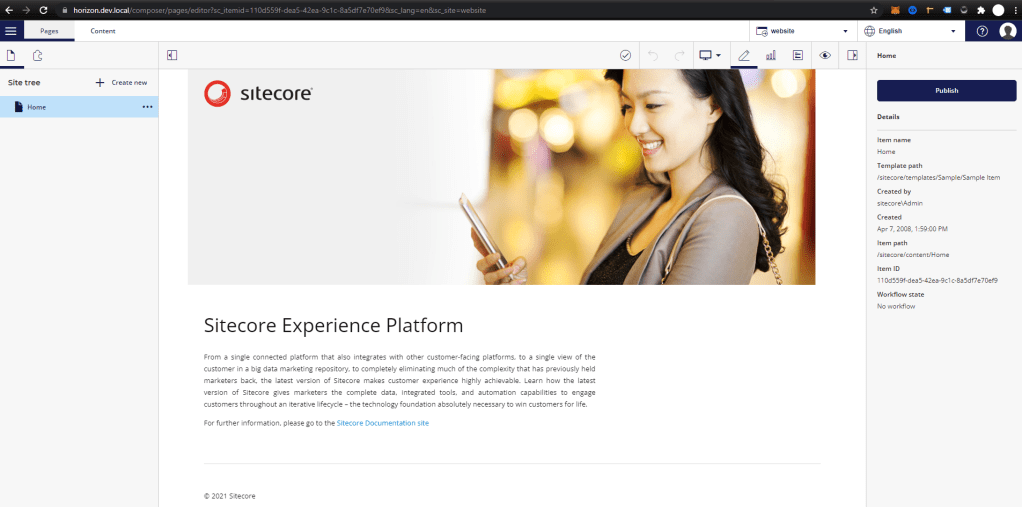Toggle preview with the eye icon
Image resolution: width=1022 pixels, height=507 pixels.
point(825,55)
